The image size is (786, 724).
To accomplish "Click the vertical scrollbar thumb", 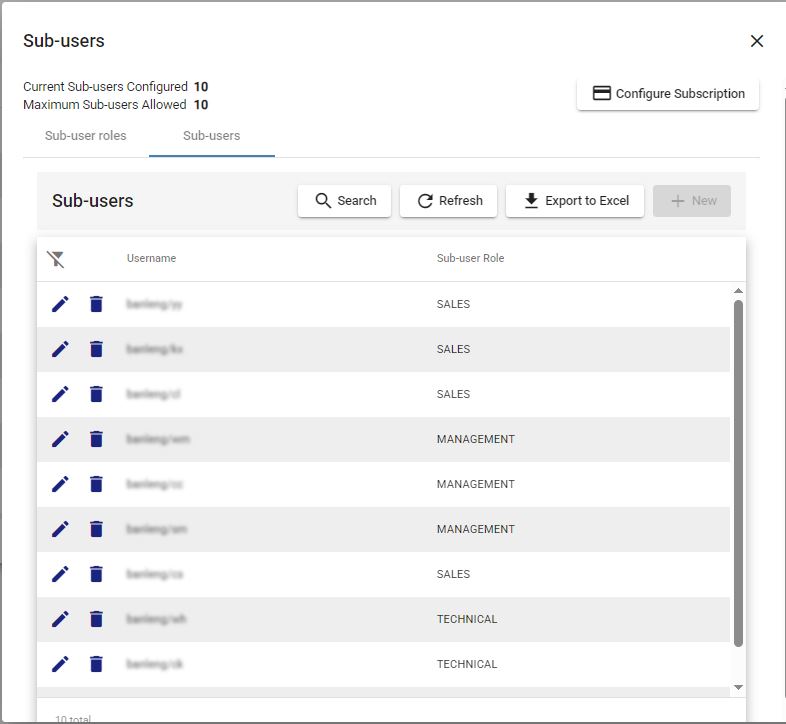I will pos(738,473).
